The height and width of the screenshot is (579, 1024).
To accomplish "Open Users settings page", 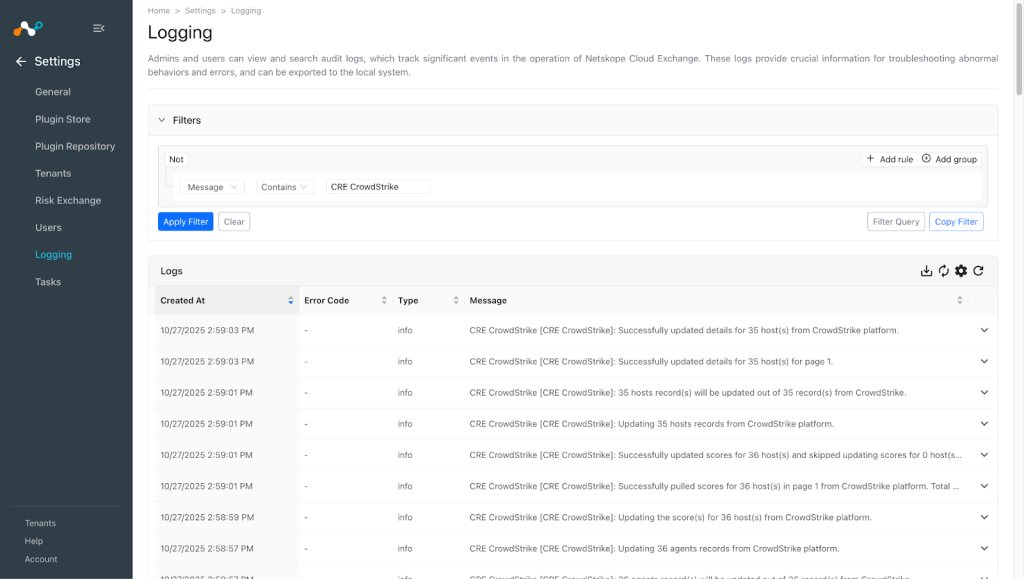I will pyautogui.click(x=48, y=228).
